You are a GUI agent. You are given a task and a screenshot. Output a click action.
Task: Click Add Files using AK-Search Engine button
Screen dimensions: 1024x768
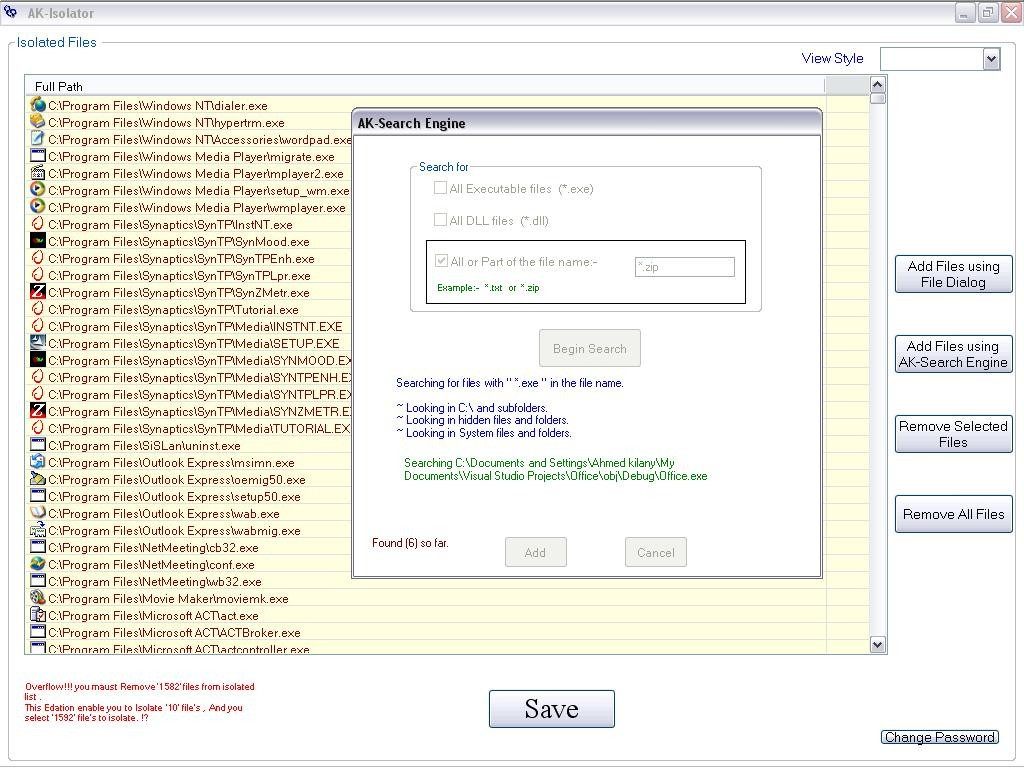click(953, 354)
